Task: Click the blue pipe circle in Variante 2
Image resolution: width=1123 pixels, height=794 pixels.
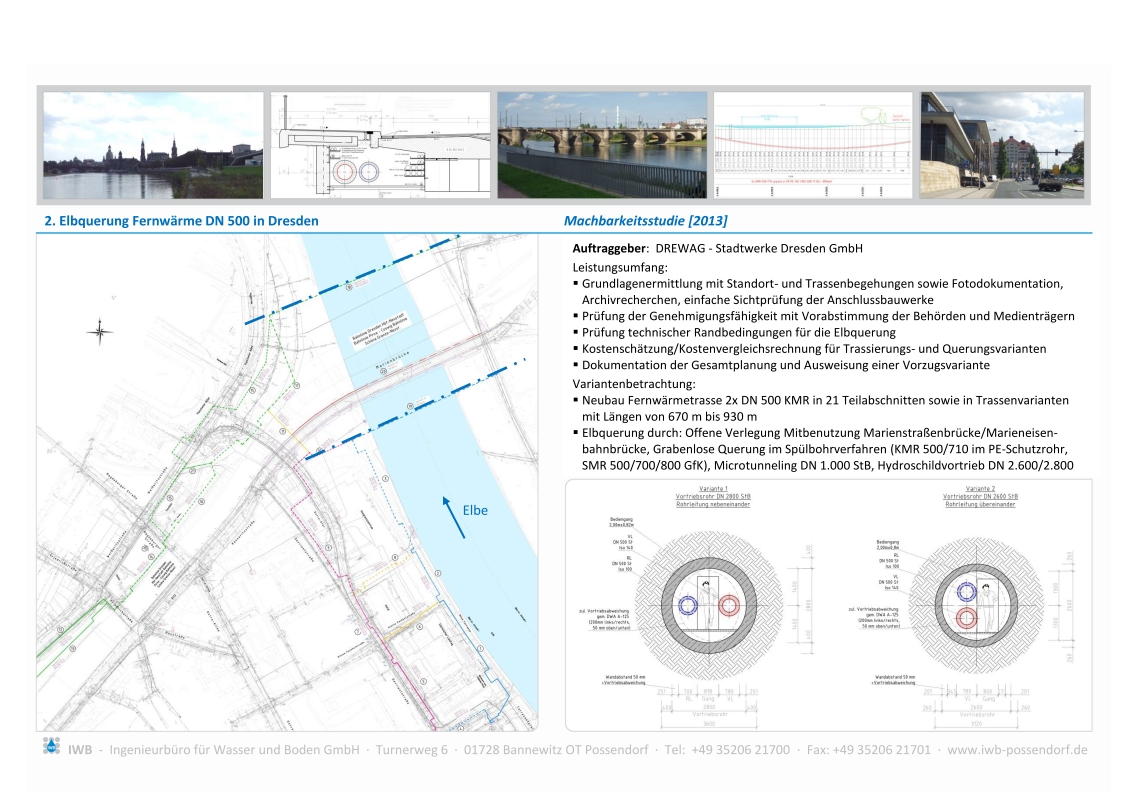Action: pos(967,593)
